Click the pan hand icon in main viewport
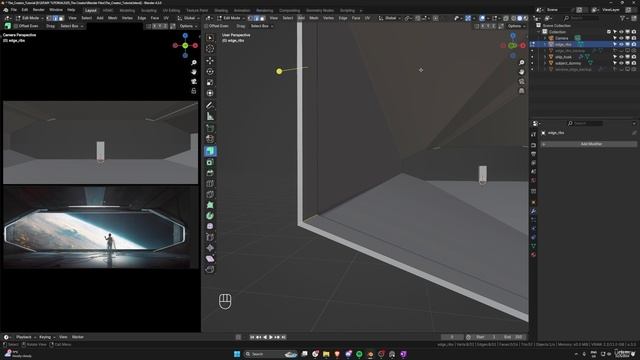This screenshot has width=640, height=360. click(x=522, y=72)
